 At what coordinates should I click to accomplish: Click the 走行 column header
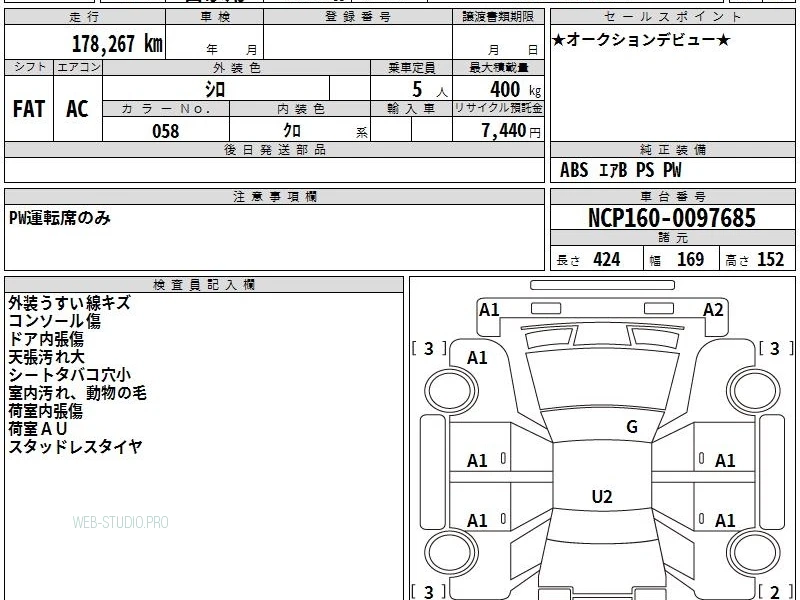[x=85, y=17]
